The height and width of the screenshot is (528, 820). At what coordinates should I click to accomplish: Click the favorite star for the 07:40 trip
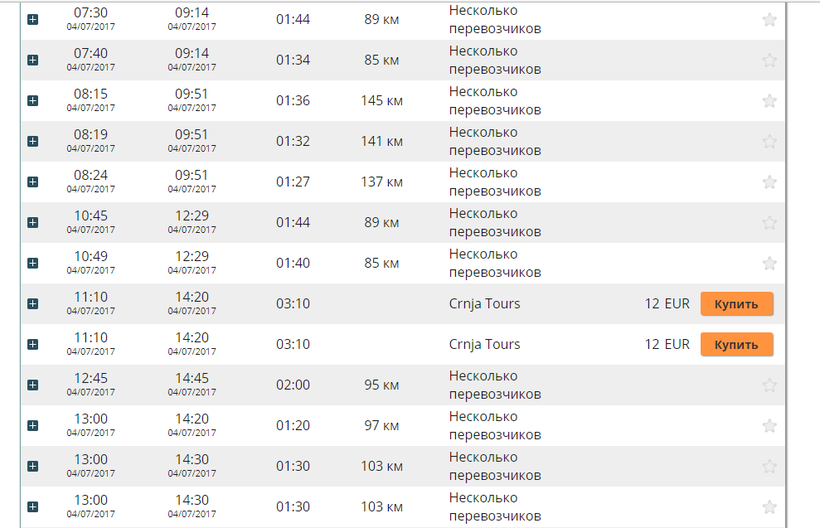point(769,60)
